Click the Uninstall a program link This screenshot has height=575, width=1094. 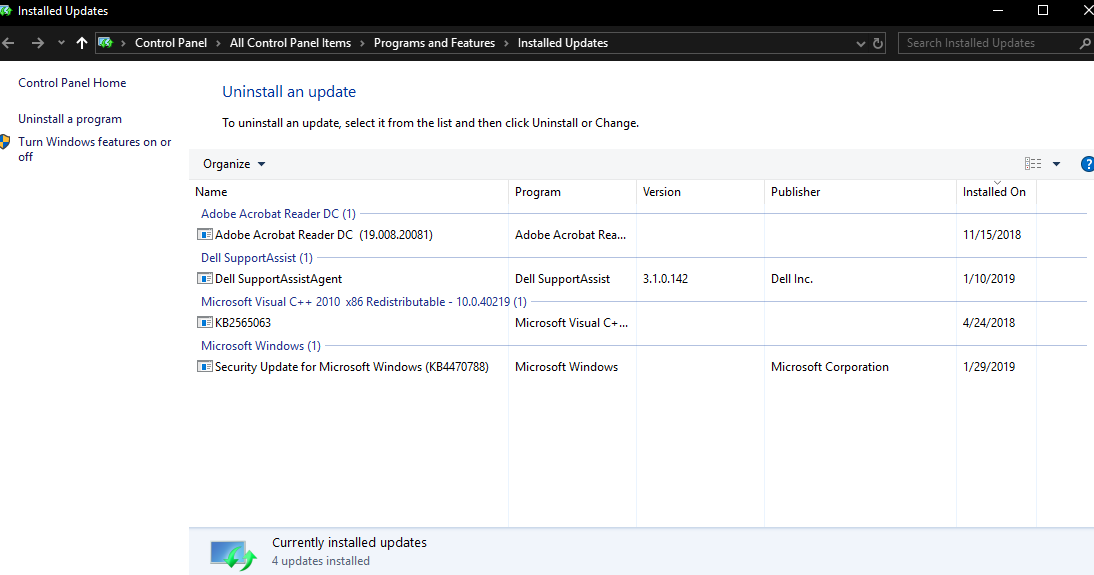click(x=70, y=119)
